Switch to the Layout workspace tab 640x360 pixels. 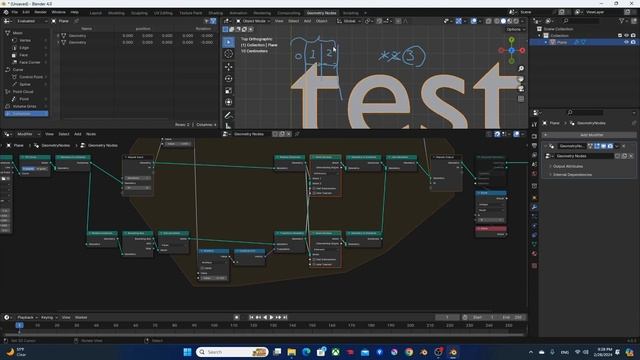(x=96, y=13)
